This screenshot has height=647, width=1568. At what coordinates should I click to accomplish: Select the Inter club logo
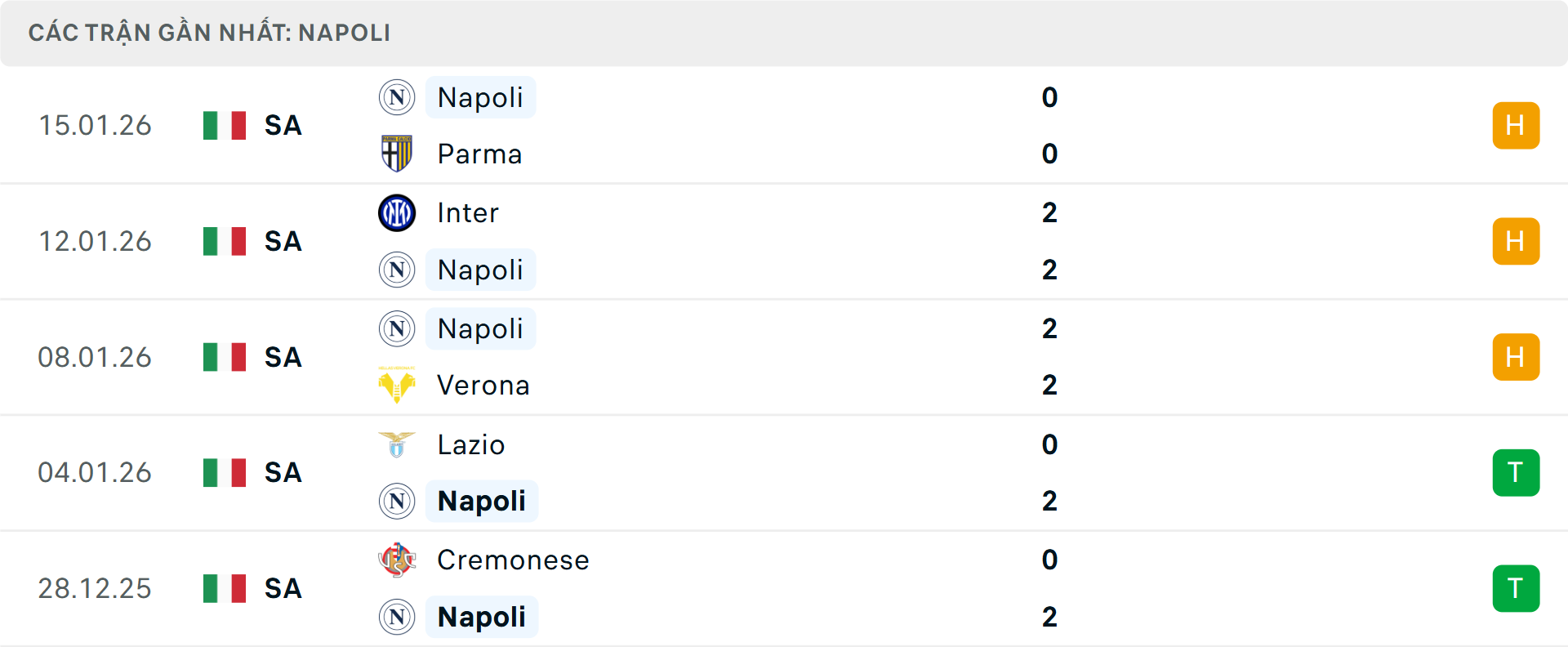pyautogui.click(x=397, y=212)
